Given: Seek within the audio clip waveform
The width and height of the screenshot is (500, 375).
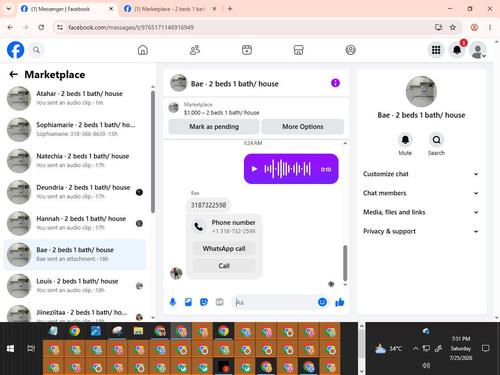Looking at the screenshot, I should [x=288, y=169].
